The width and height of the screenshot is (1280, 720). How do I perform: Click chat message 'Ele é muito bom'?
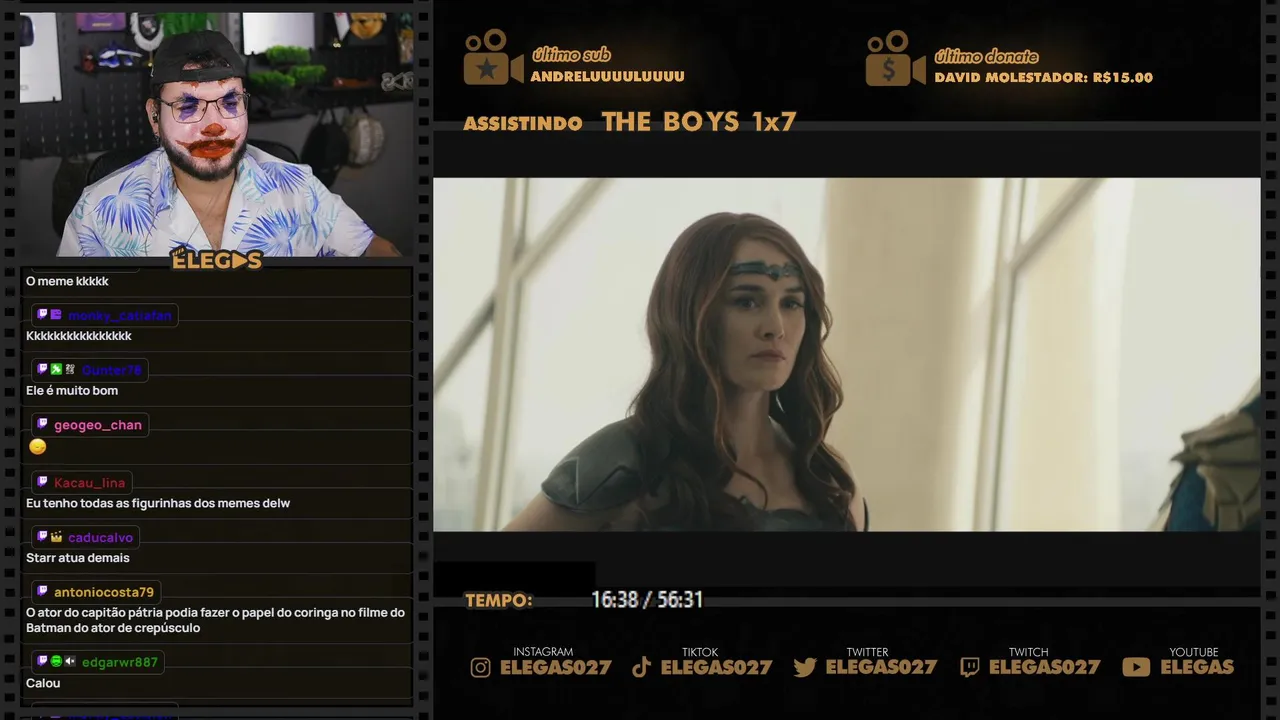point(72,391)
